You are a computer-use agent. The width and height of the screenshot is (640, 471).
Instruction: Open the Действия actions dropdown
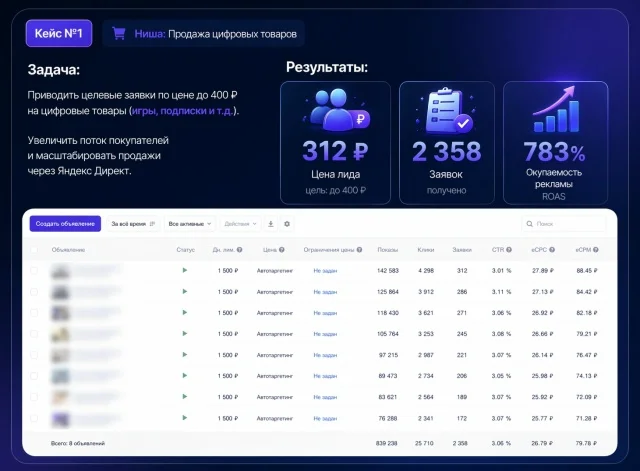(x=240, y=224)
